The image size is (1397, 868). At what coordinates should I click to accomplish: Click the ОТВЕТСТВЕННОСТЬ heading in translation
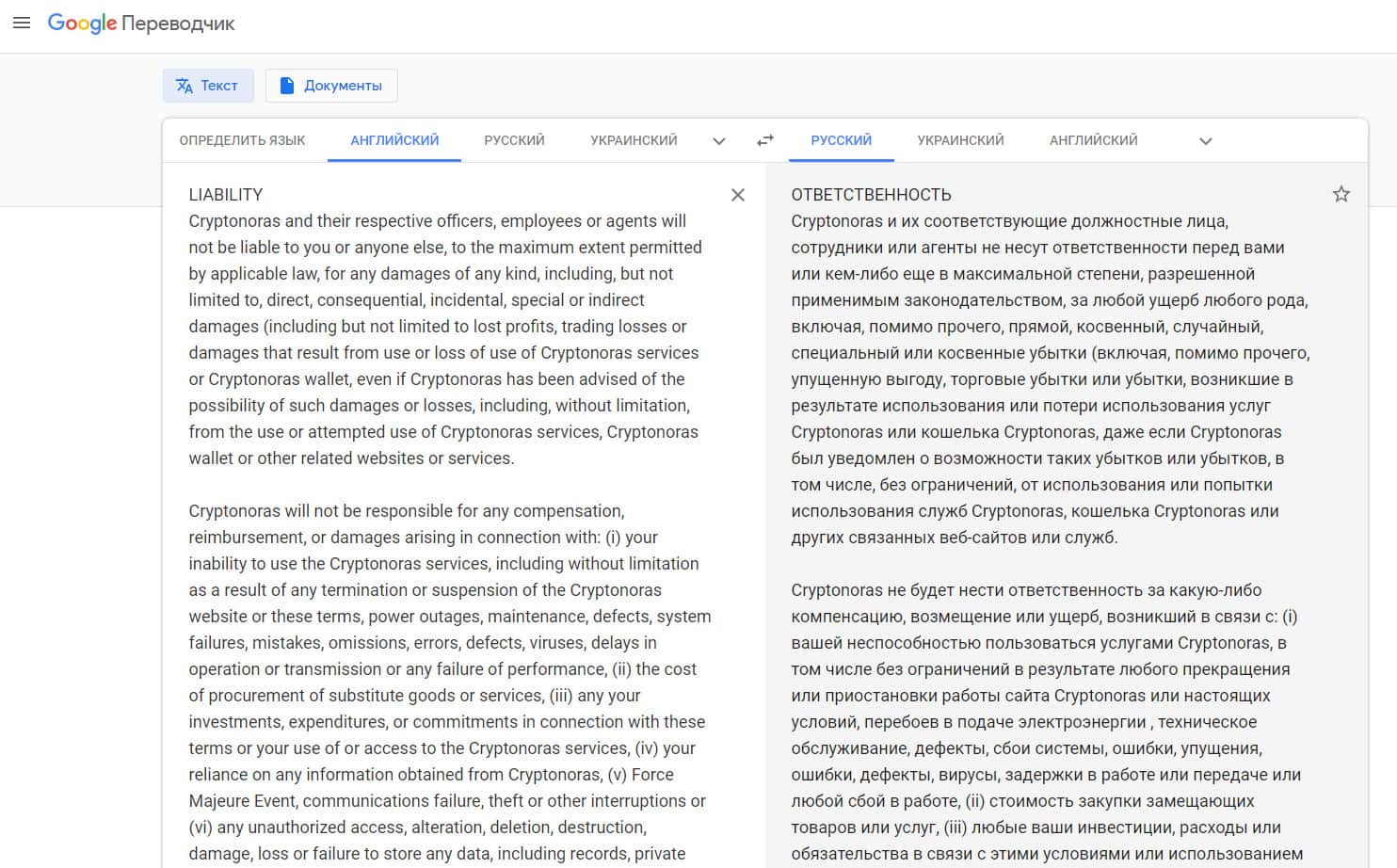871,195
